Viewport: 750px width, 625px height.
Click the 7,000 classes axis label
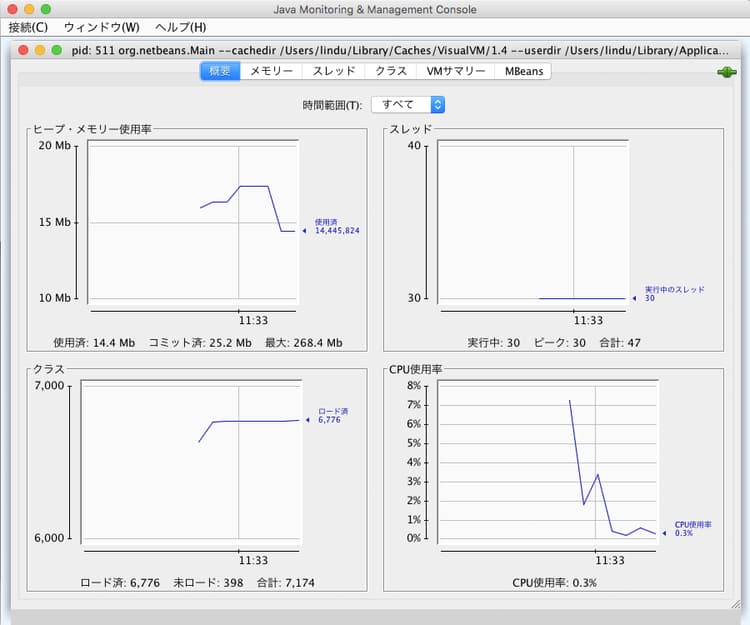point(49,385)
